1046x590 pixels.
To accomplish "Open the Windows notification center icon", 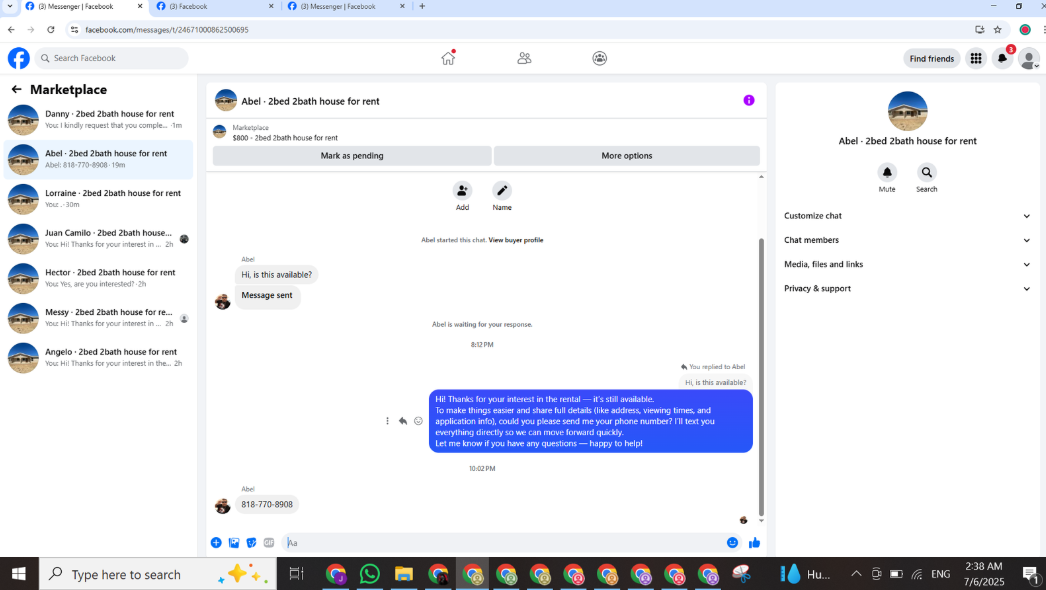I will [1031, 574].
